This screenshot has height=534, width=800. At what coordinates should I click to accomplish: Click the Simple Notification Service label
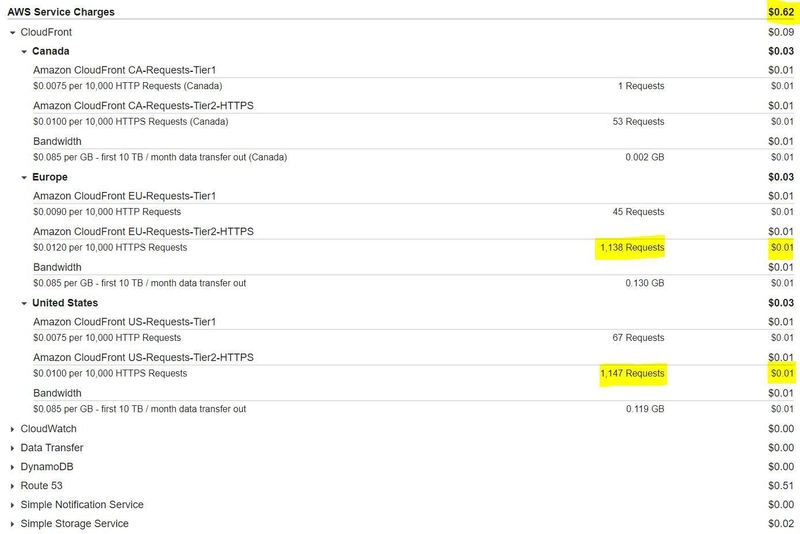(82, 504)
